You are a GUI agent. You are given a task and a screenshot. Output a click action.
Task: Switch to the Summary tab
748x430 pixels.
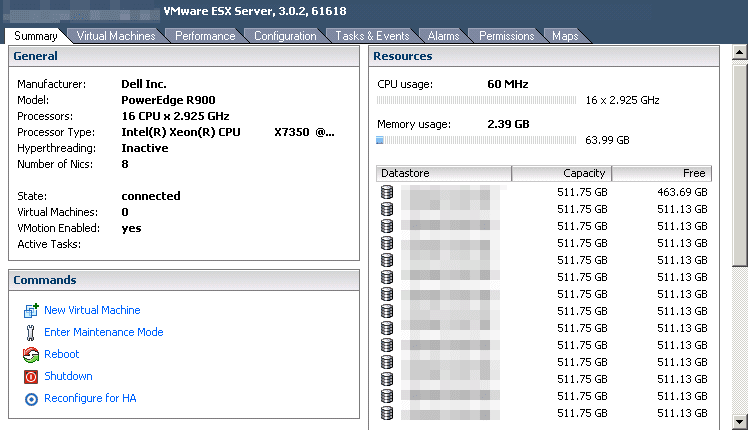tap(36, 36)
